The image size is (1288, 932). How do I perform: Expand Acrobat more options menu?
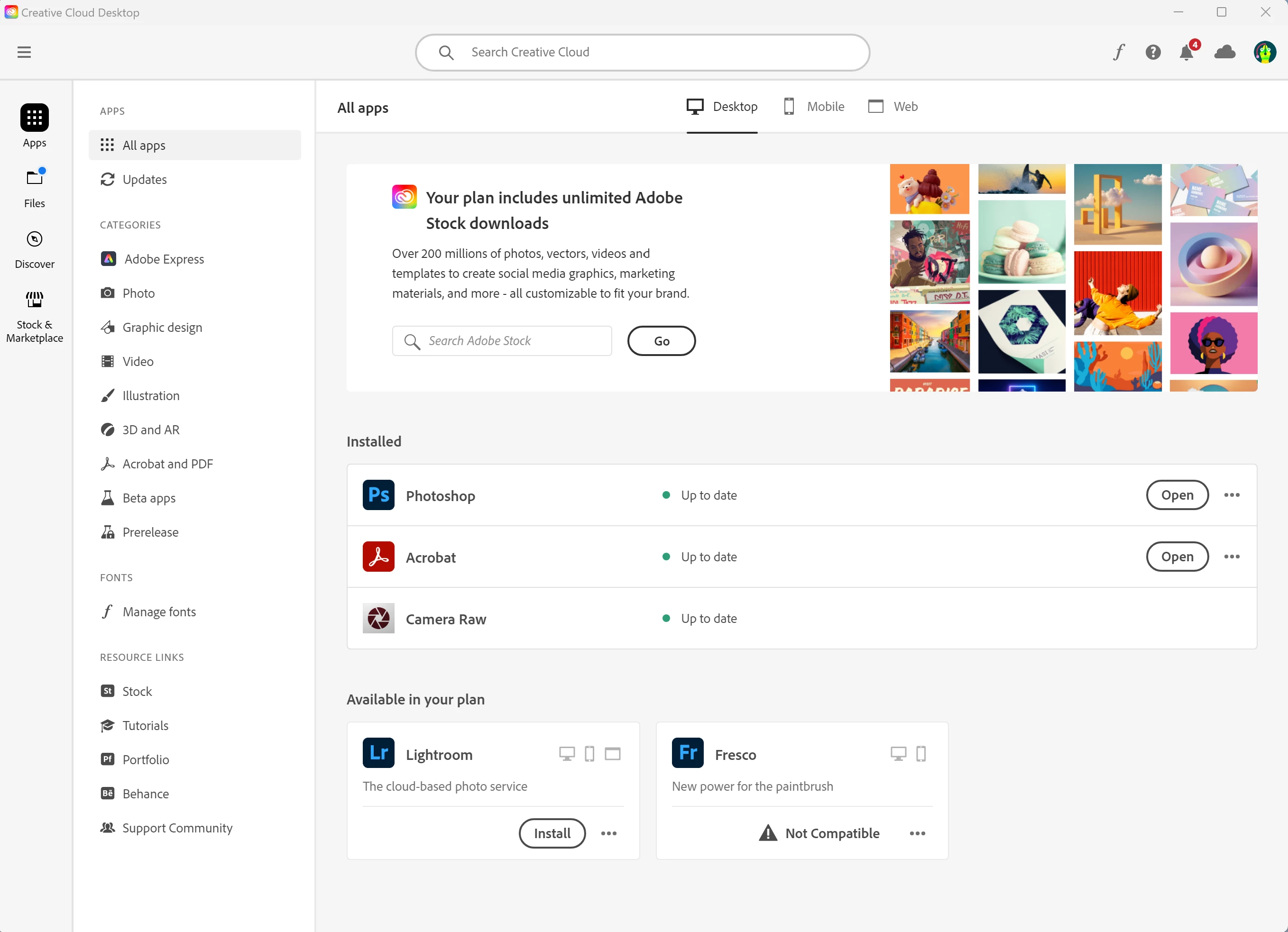point(1231,556)
